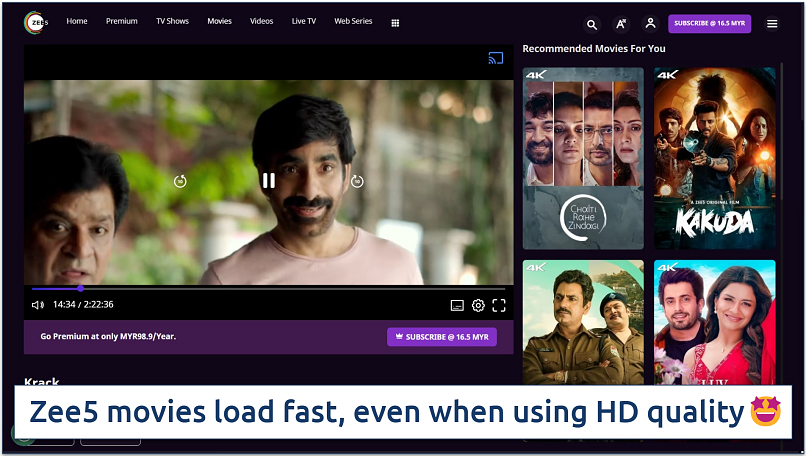Go to the Home menu item

click(77, 21)
